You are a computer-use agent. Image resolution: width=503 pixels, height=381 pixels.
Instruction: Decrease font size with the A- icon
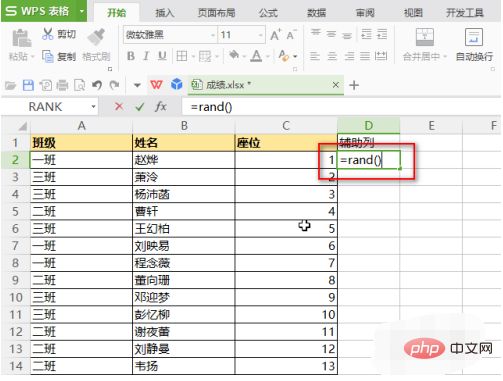pyautogui.click(x=291, y=35)
